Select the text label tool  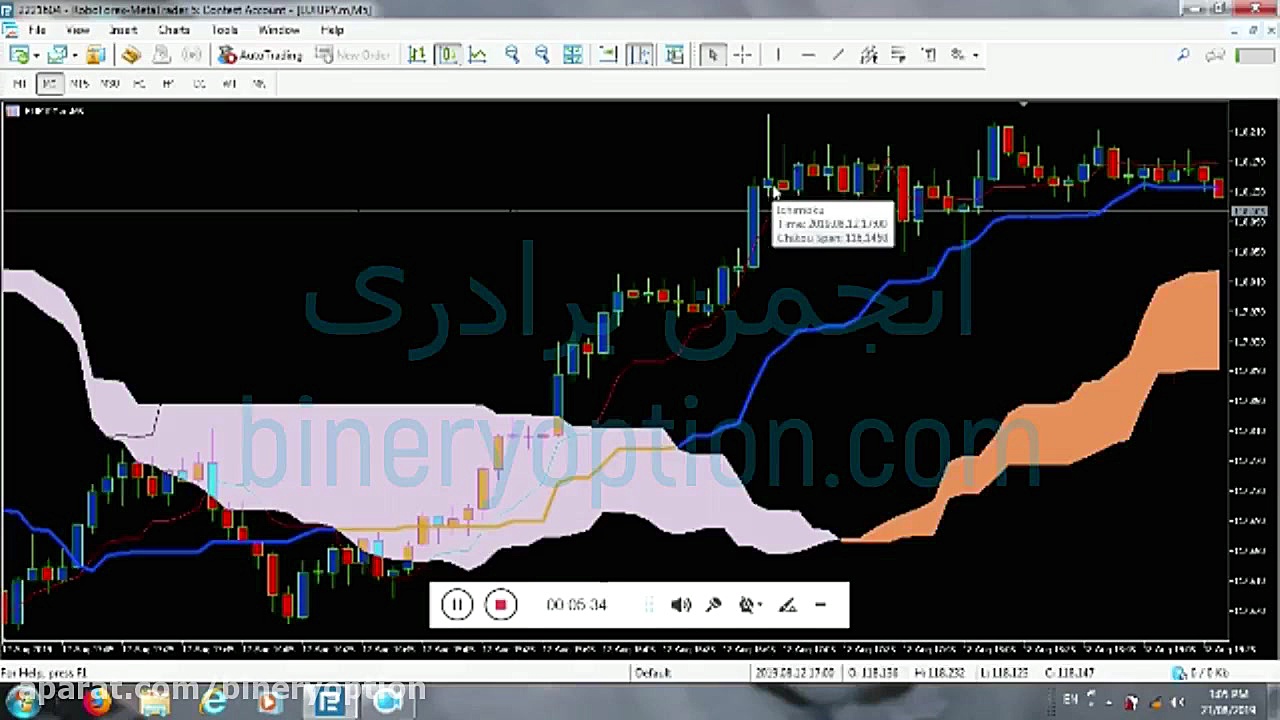point(929,55)
